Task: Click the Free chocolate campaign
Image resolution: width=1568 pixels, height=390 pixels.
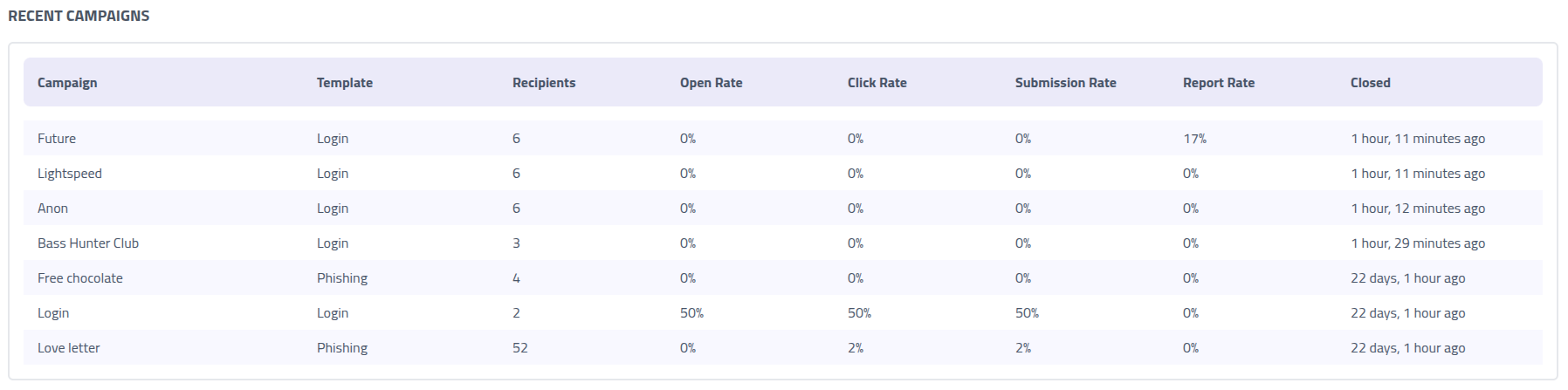Action: tap(80, 278)
